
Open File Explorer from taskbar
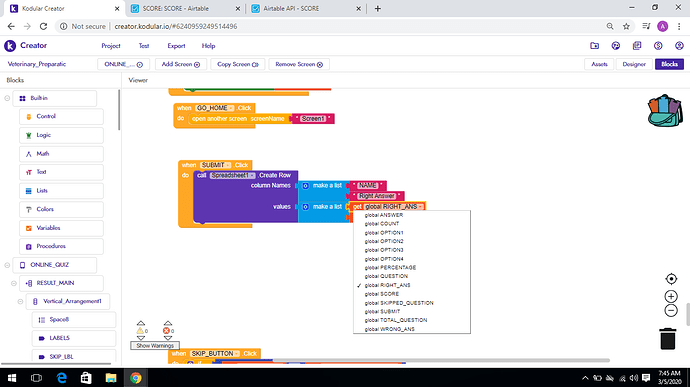click(111, 378)
